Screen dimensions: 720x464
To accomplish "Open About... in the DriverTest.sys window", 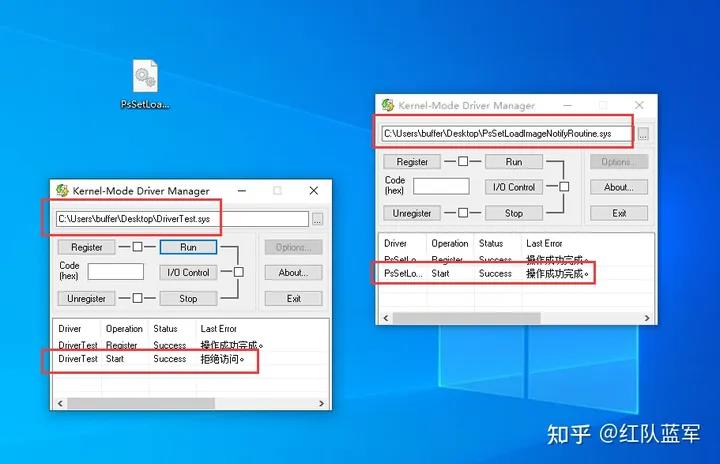I will (x=293, y=272).
